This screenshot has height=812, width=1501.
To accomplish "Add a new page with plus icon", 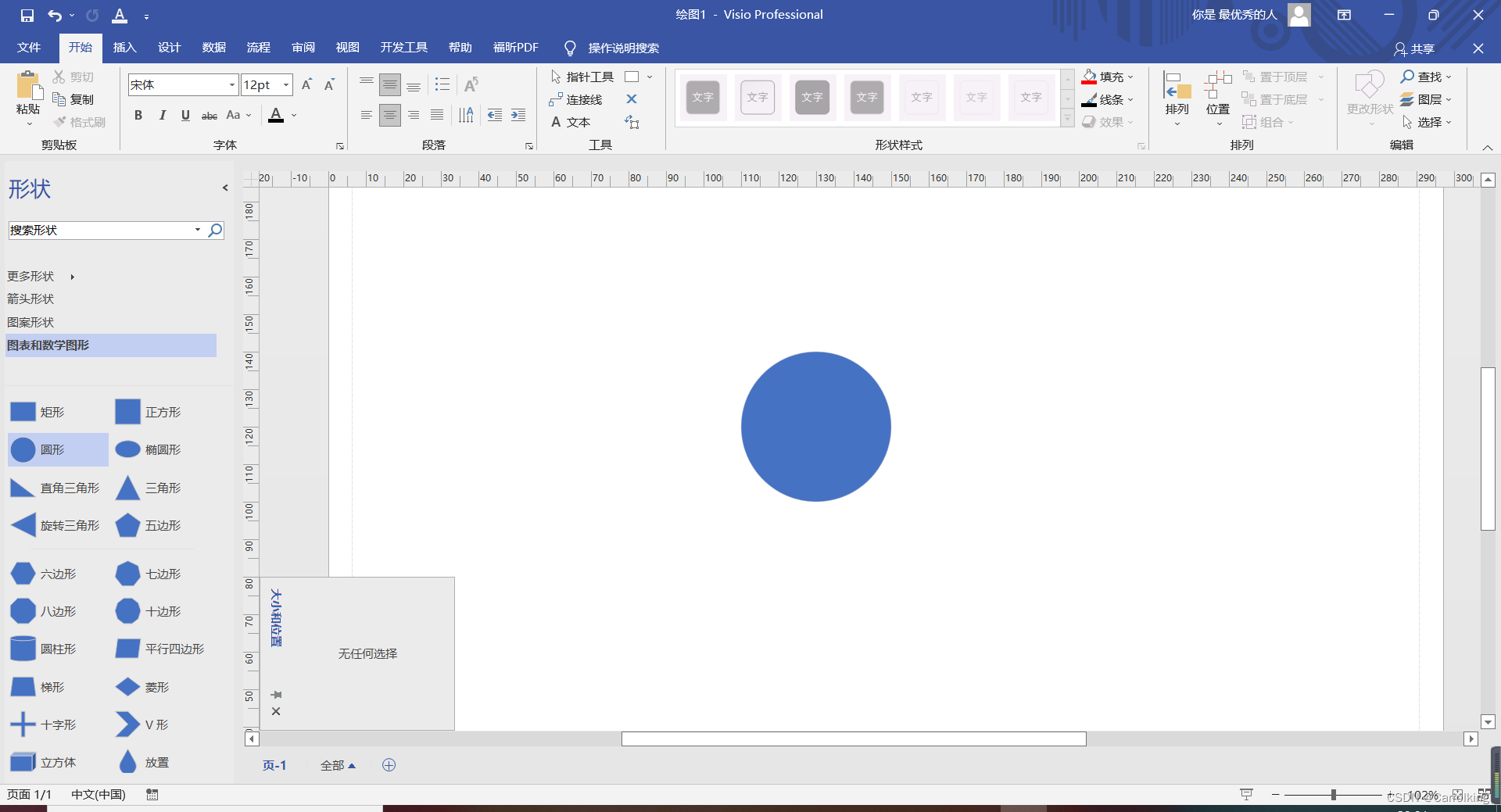I will point(389,765).
